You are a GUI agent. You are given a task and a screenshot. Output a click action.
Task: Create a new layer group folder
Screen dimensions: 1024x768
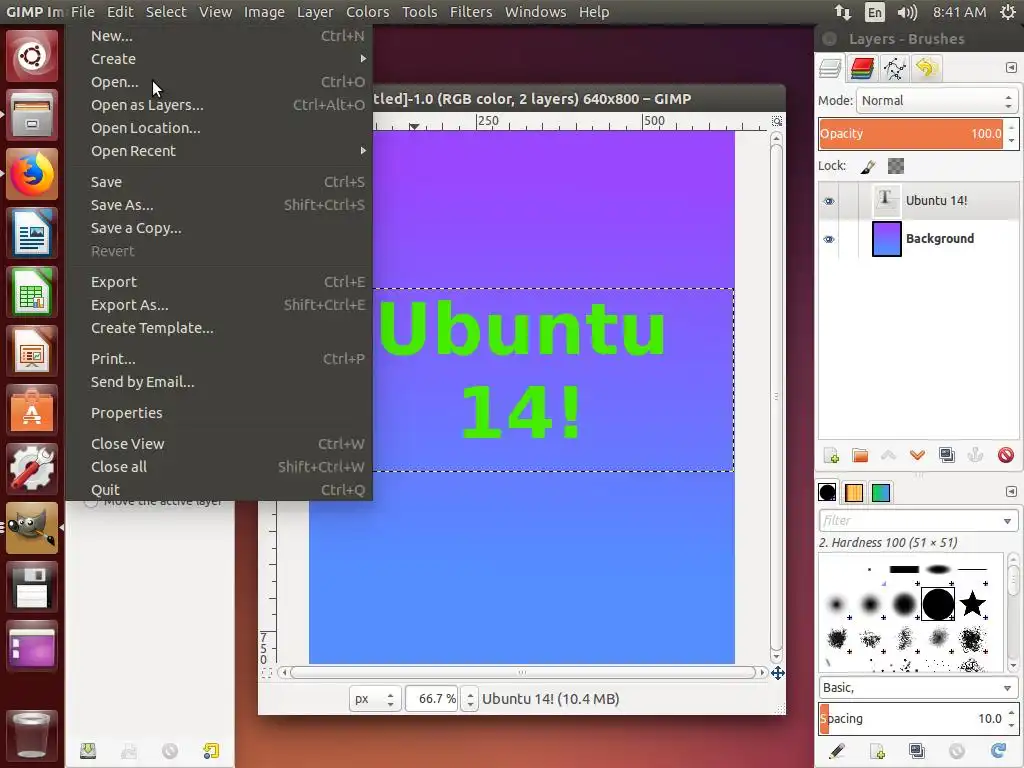point(860,455)
